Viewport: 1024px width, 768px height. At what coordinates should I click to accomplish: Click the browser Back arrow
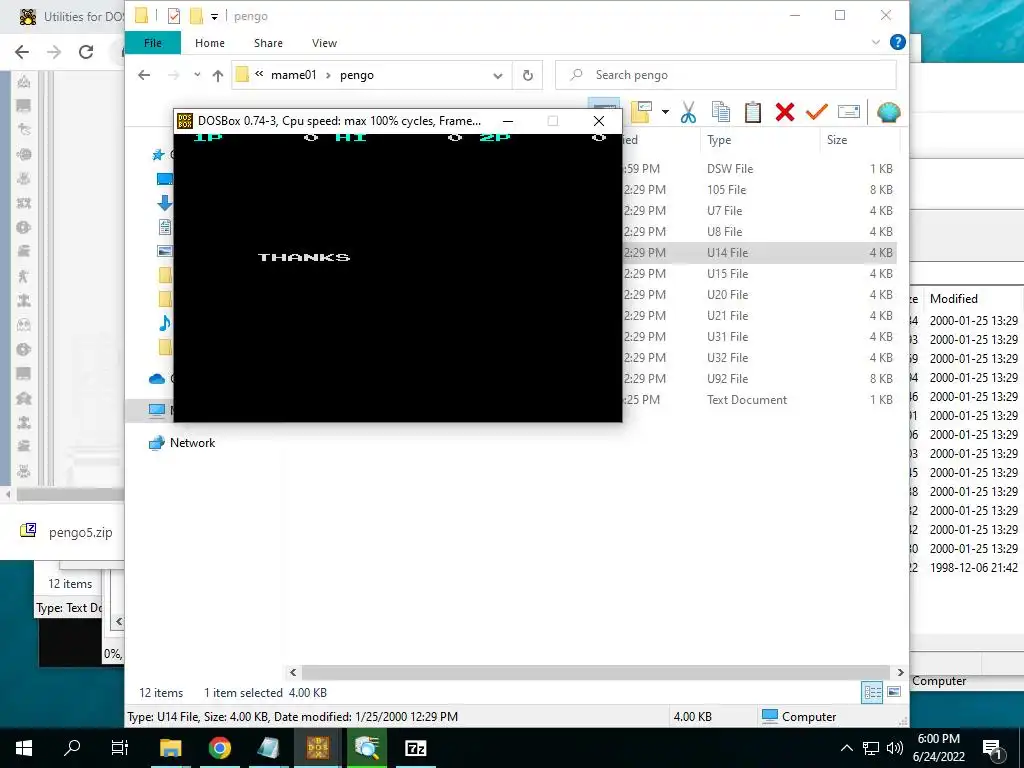[22, 52]
